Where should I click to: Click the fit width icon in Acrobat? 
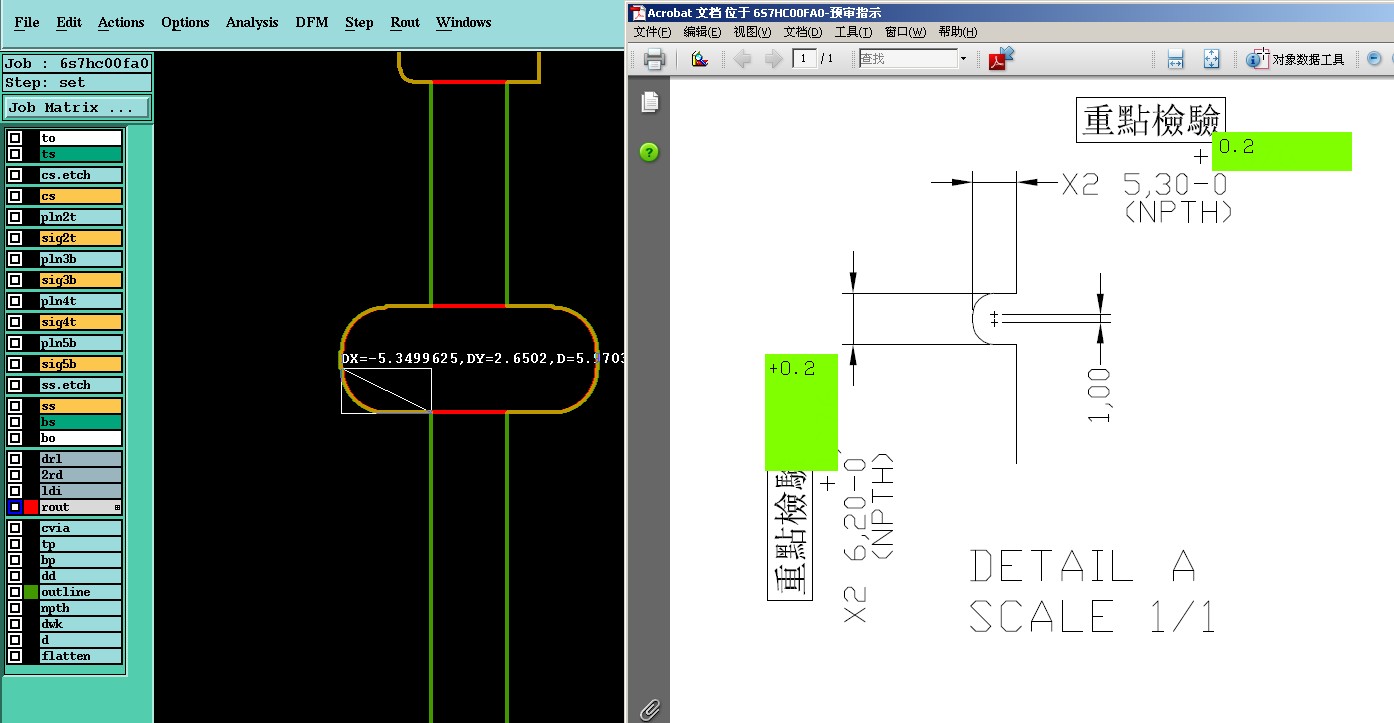[1176, 59]
